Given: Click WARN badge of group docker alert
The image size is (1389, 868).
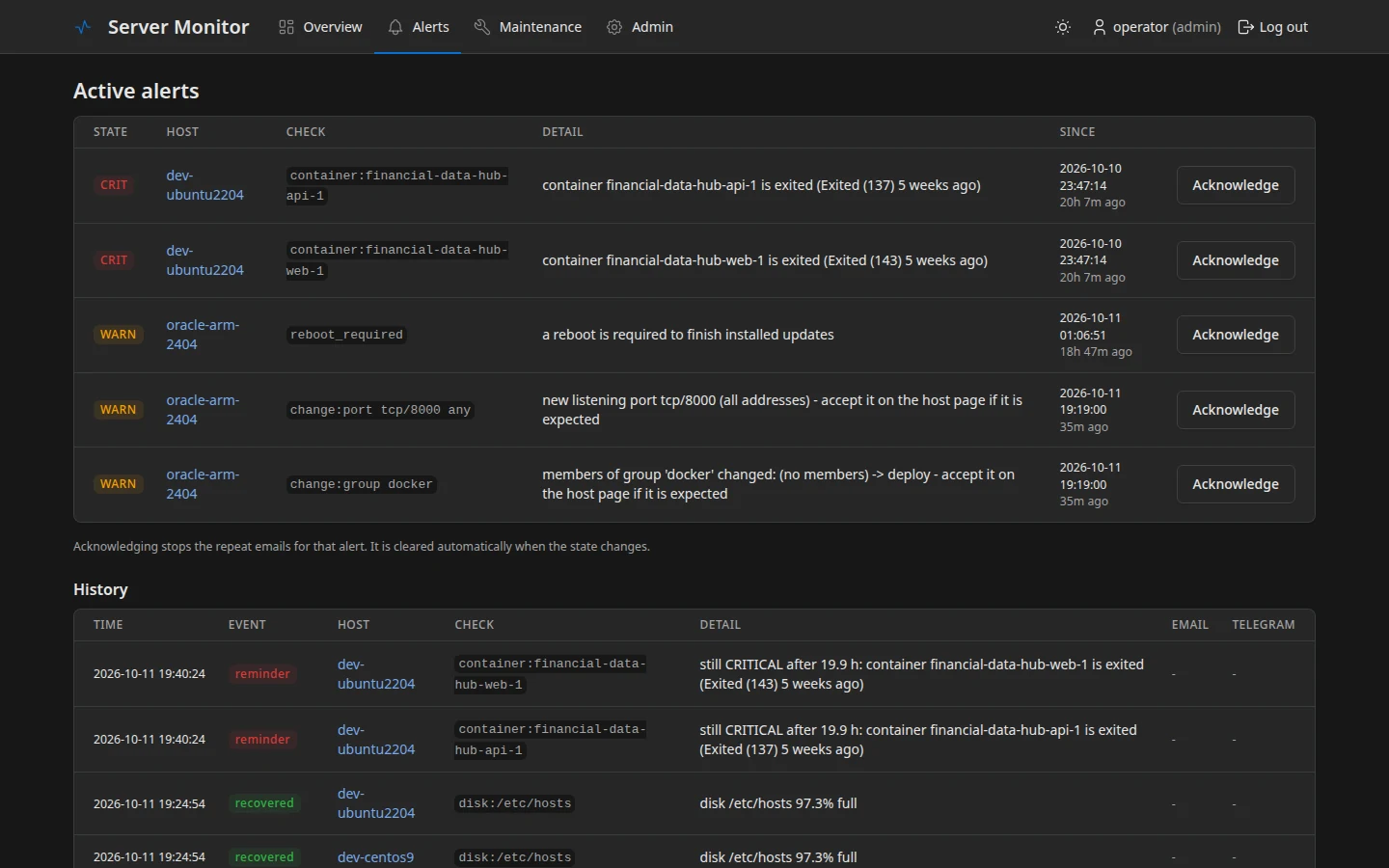Looking at the screenshot, I should click(x=118, y=484).
